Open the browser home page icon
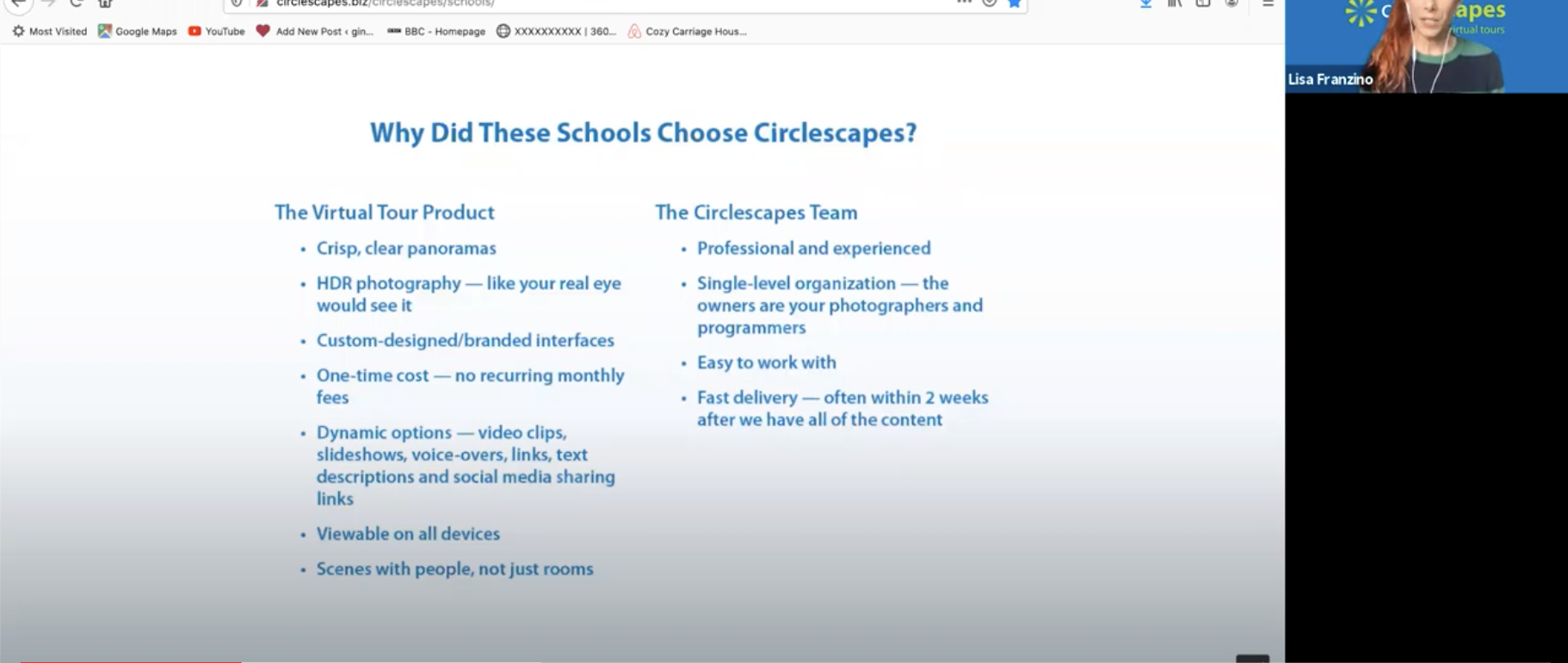The height and width of the screenshot is (663, 1568). click(x=105, y=3)
